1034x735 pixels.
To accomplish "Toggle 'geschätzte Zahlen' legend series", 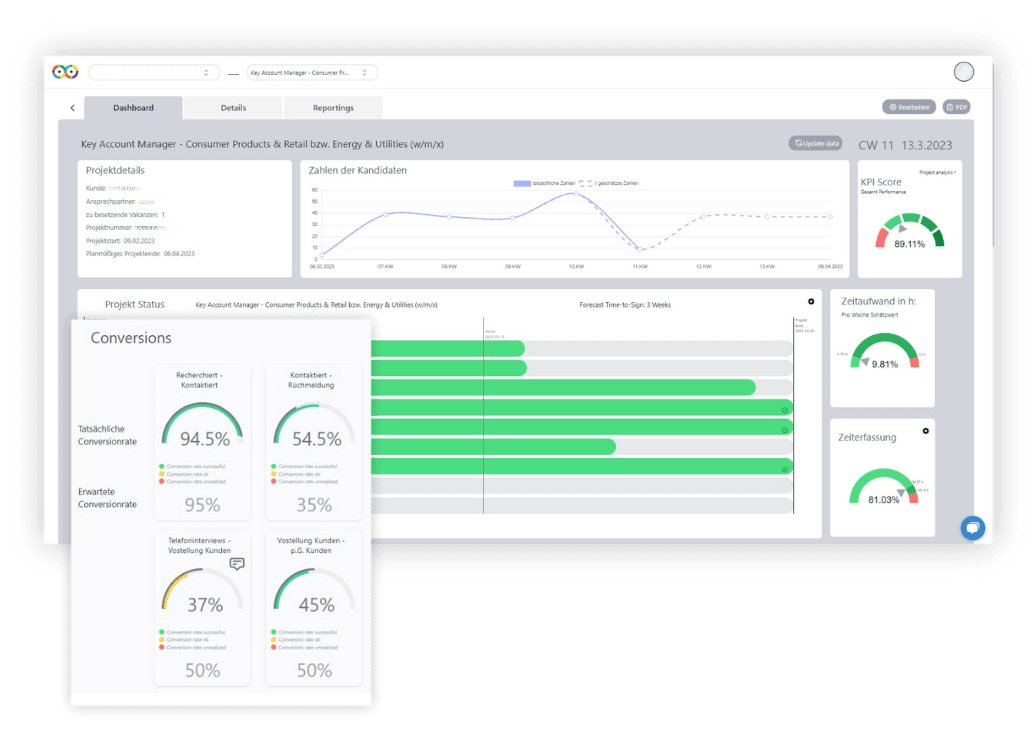I will point(610,184).
